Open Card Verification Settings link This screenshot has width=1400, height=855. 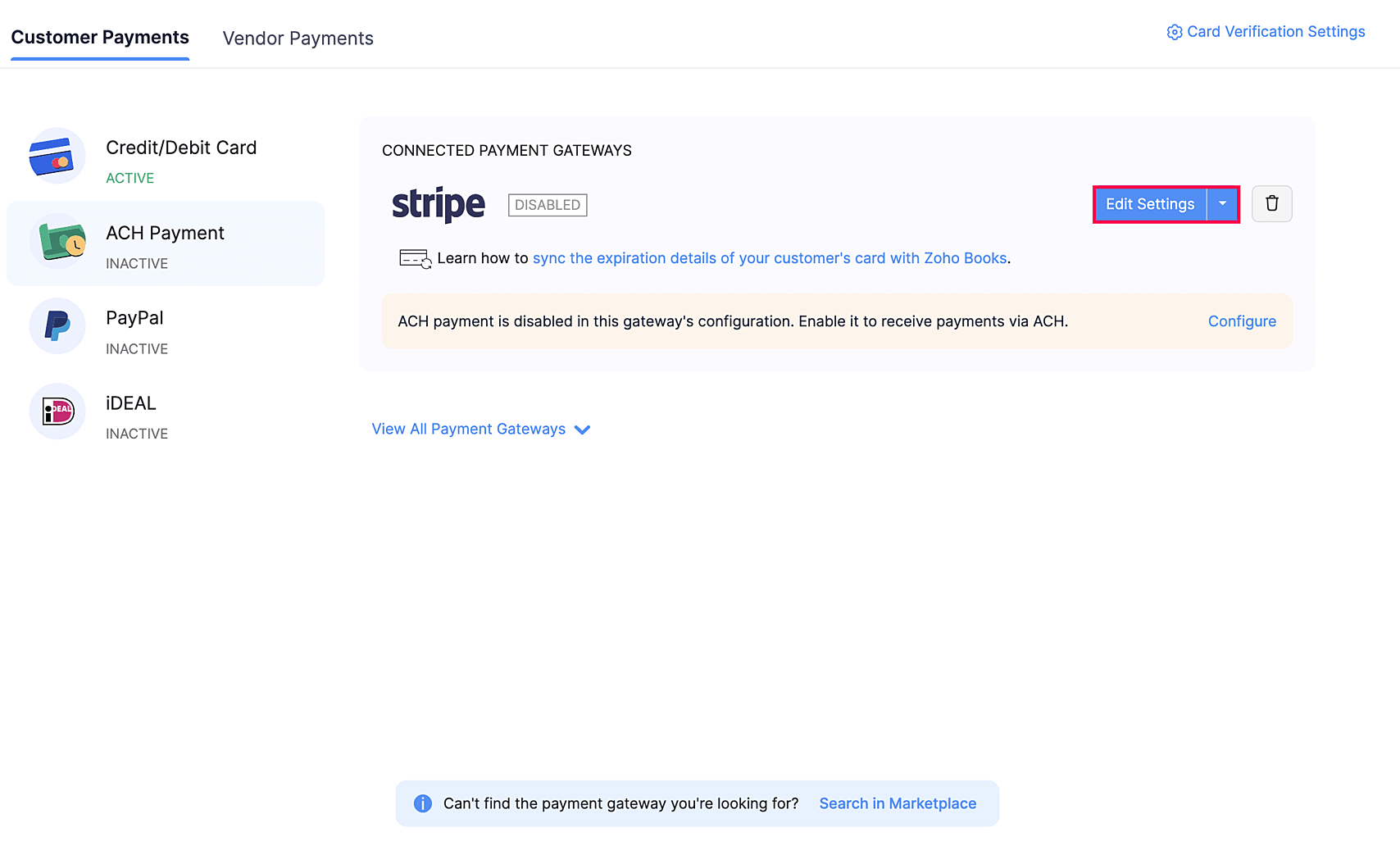pos(1275,32)
